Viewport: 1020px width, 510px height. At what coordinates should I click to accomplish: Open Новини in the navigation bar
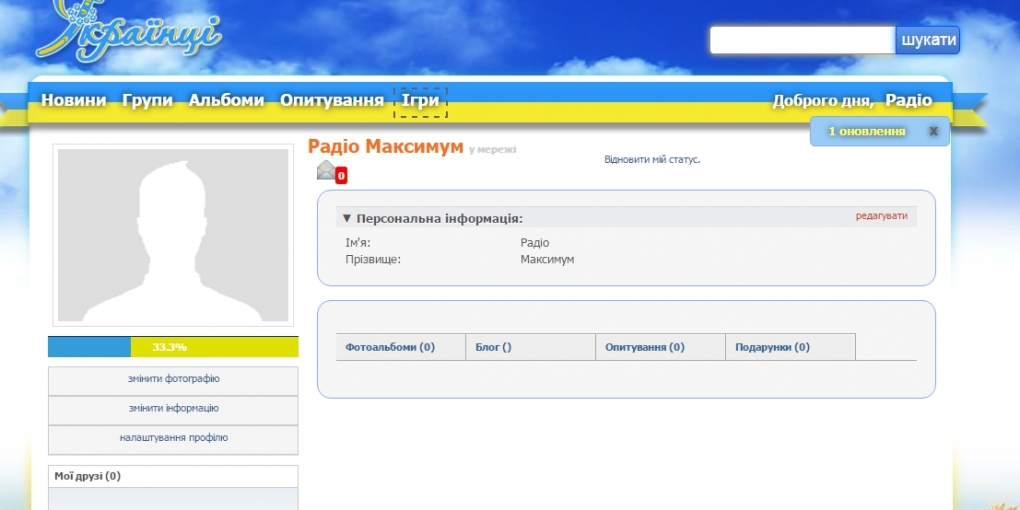[x=74, y=100]
